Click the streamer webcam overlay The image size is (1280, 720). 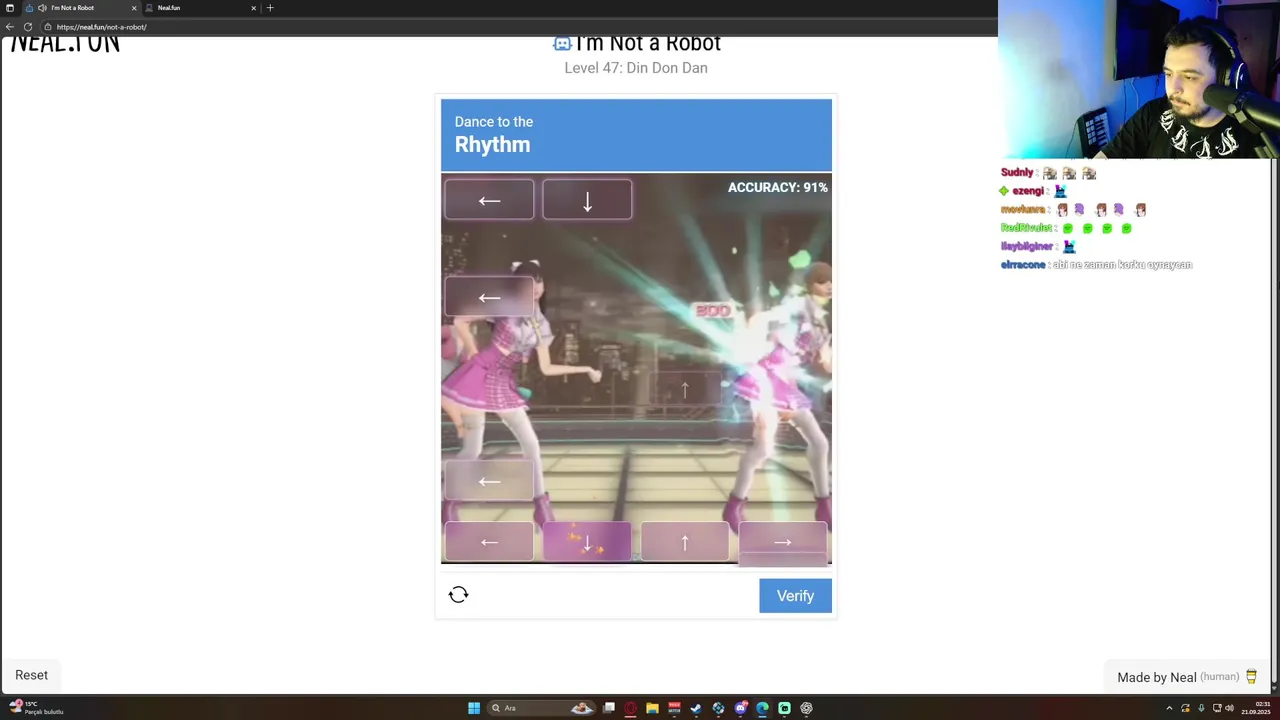pos(1139,80)
